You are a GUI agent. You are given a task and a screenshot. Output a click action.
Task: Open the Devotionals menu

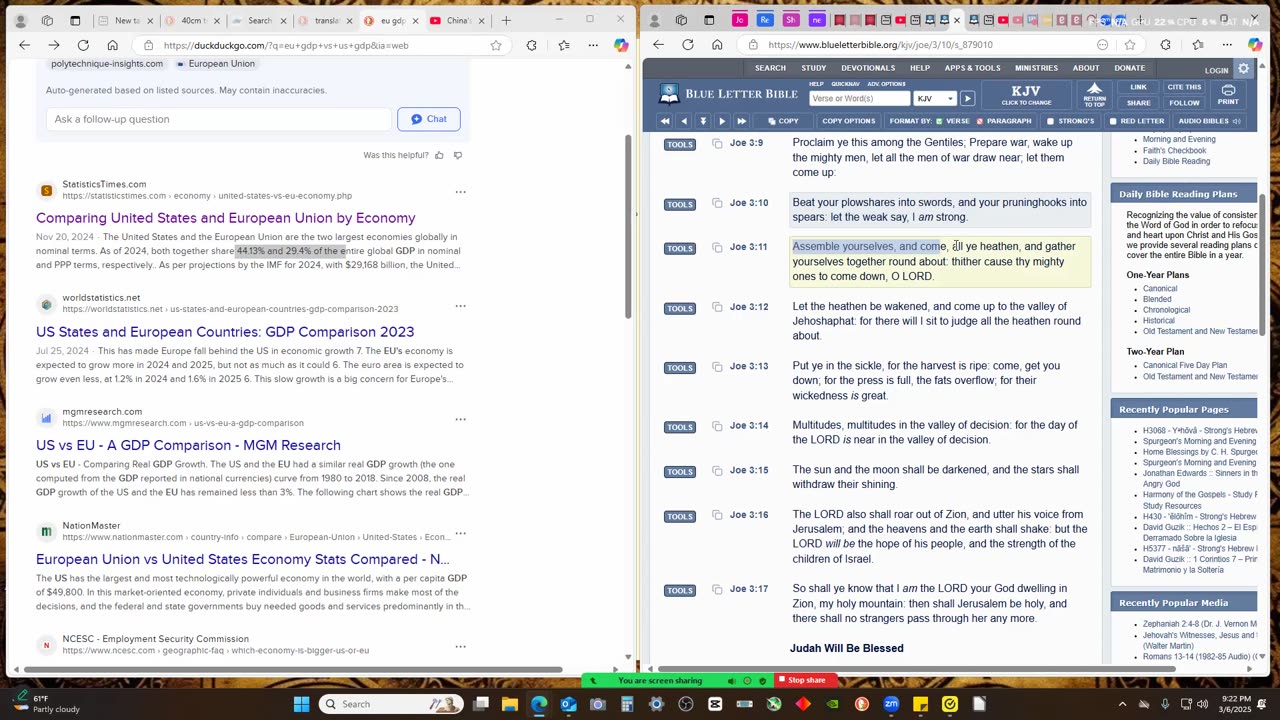tap(868, 68)
